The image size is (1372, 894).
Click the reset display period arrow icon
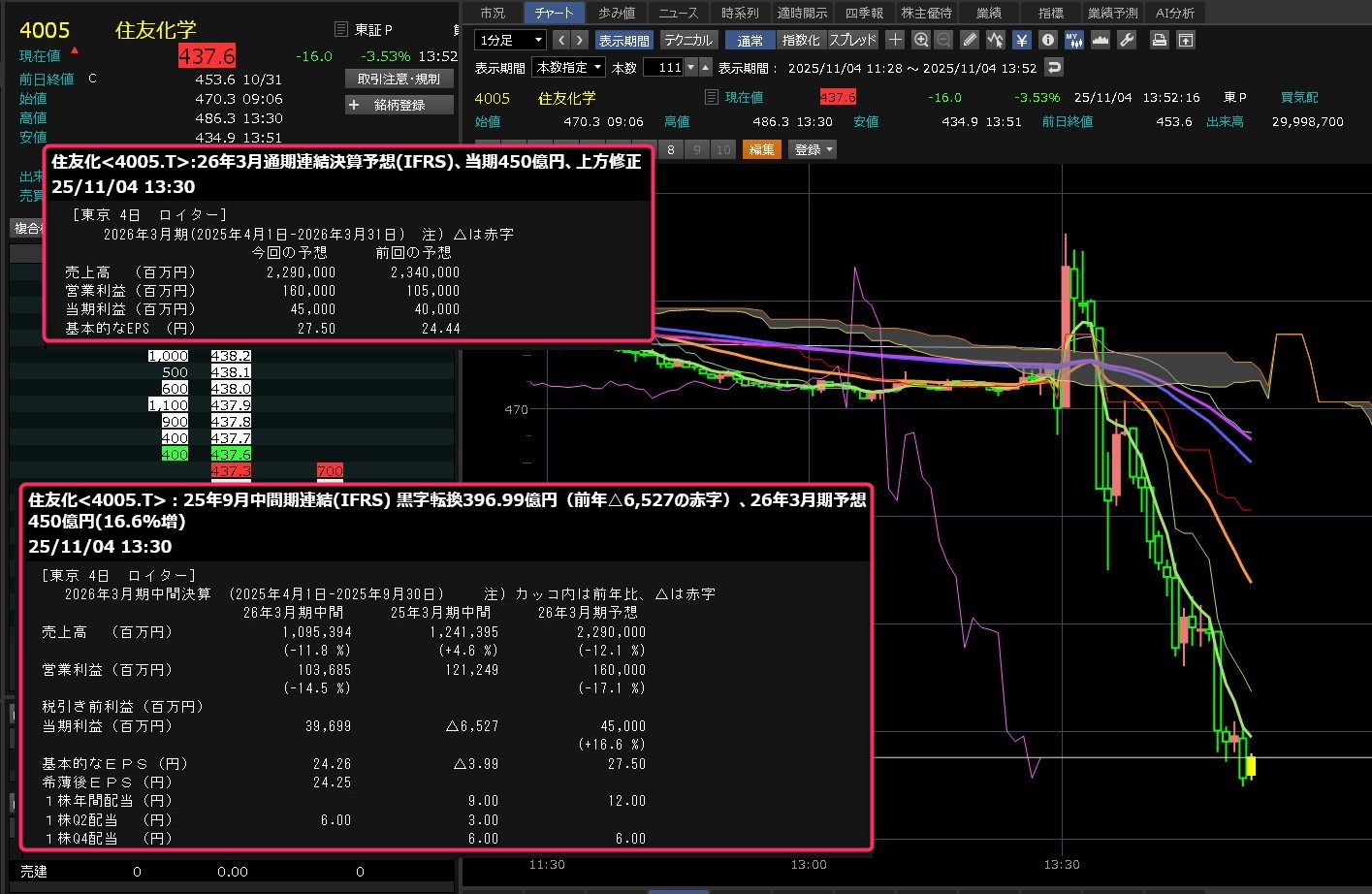[1054, 67]
